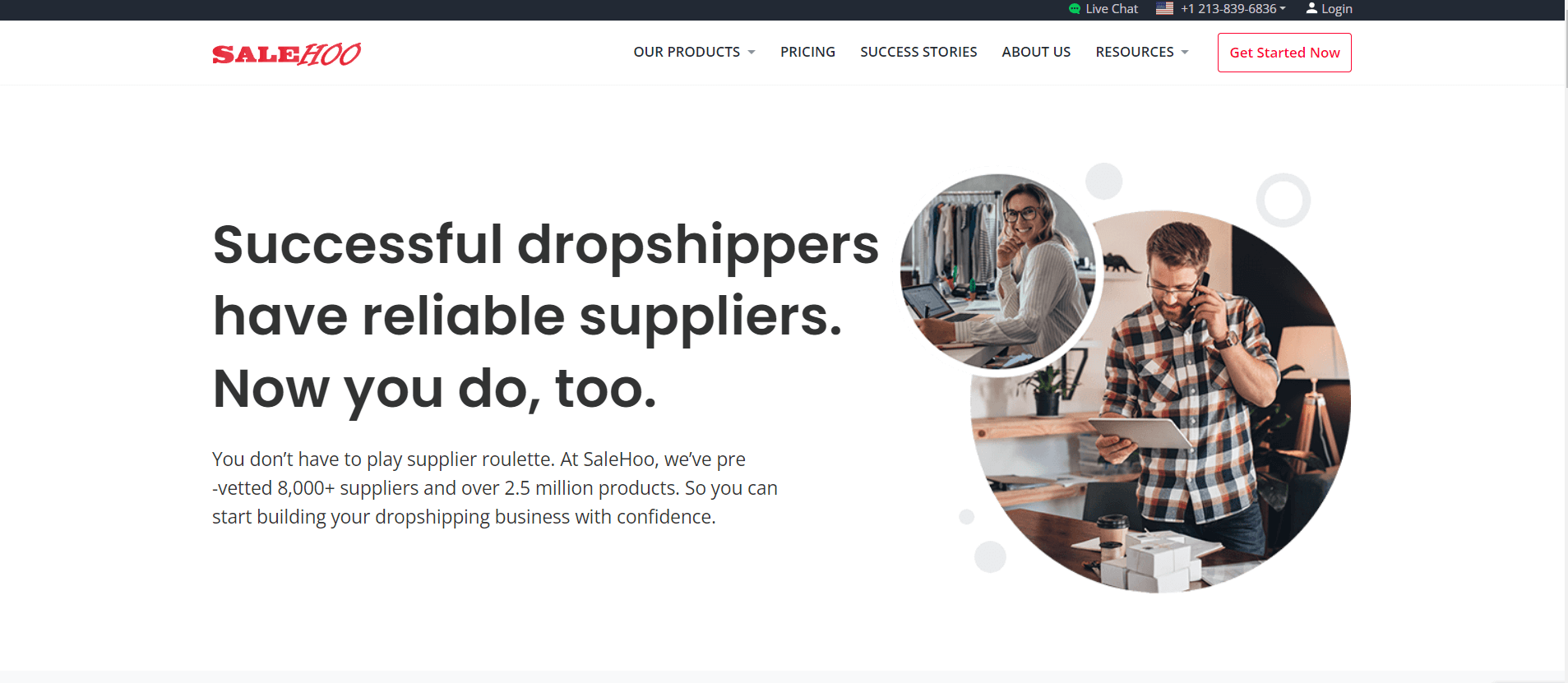Click the +1 213-839-6836 phone number
Viewport: 1568px width, 683px height.
pyautogui.click(x=1228, y=8)
